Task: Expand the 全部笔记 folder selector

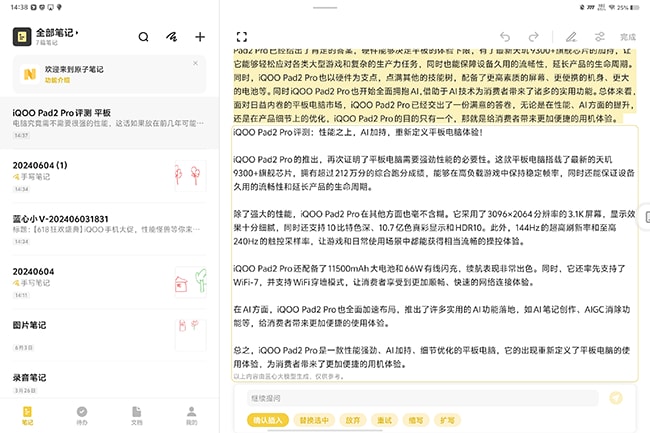Action: click(x=57, y=33)
